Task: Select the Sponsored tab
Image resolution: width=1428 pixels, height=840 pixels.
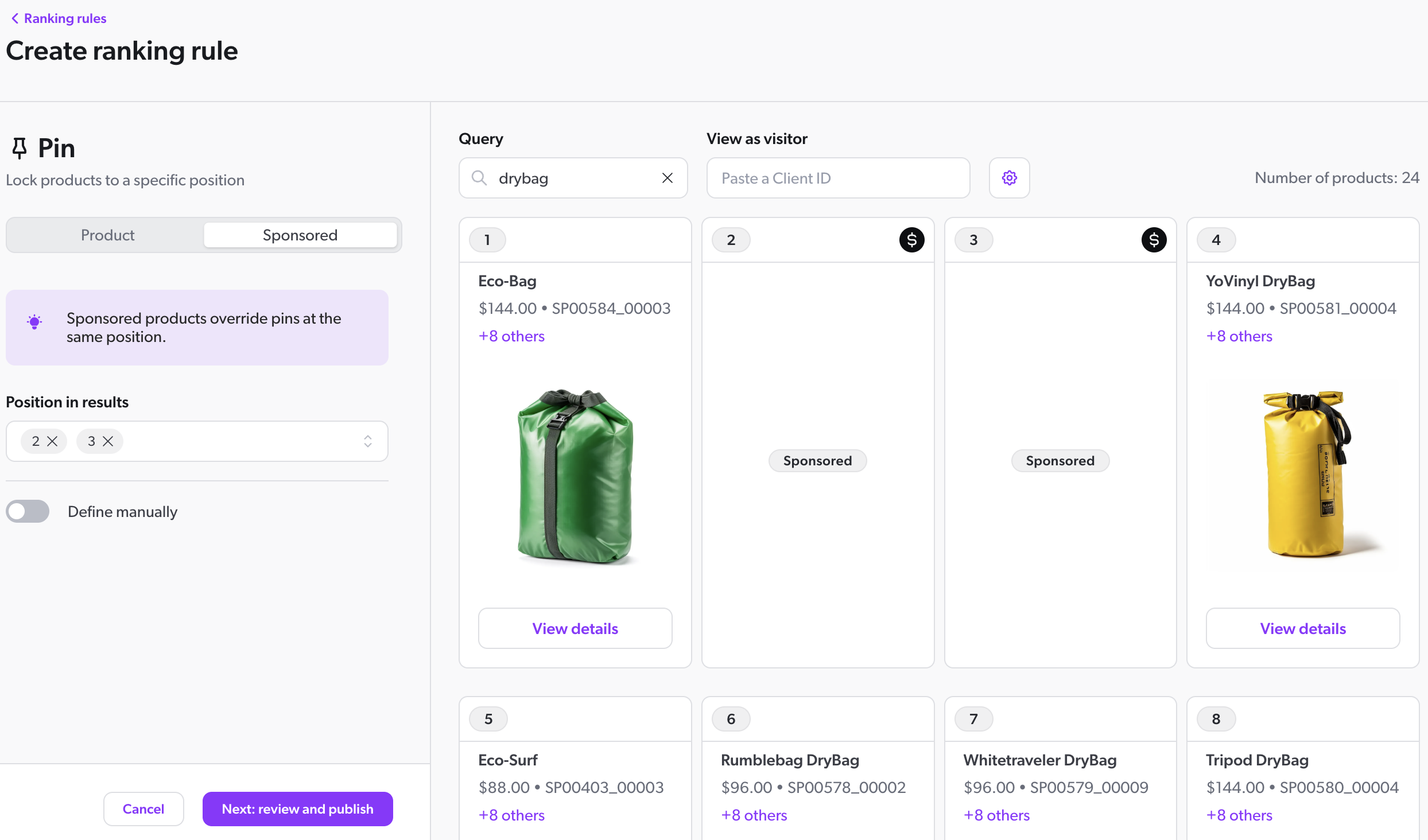Action: point(300,235)
